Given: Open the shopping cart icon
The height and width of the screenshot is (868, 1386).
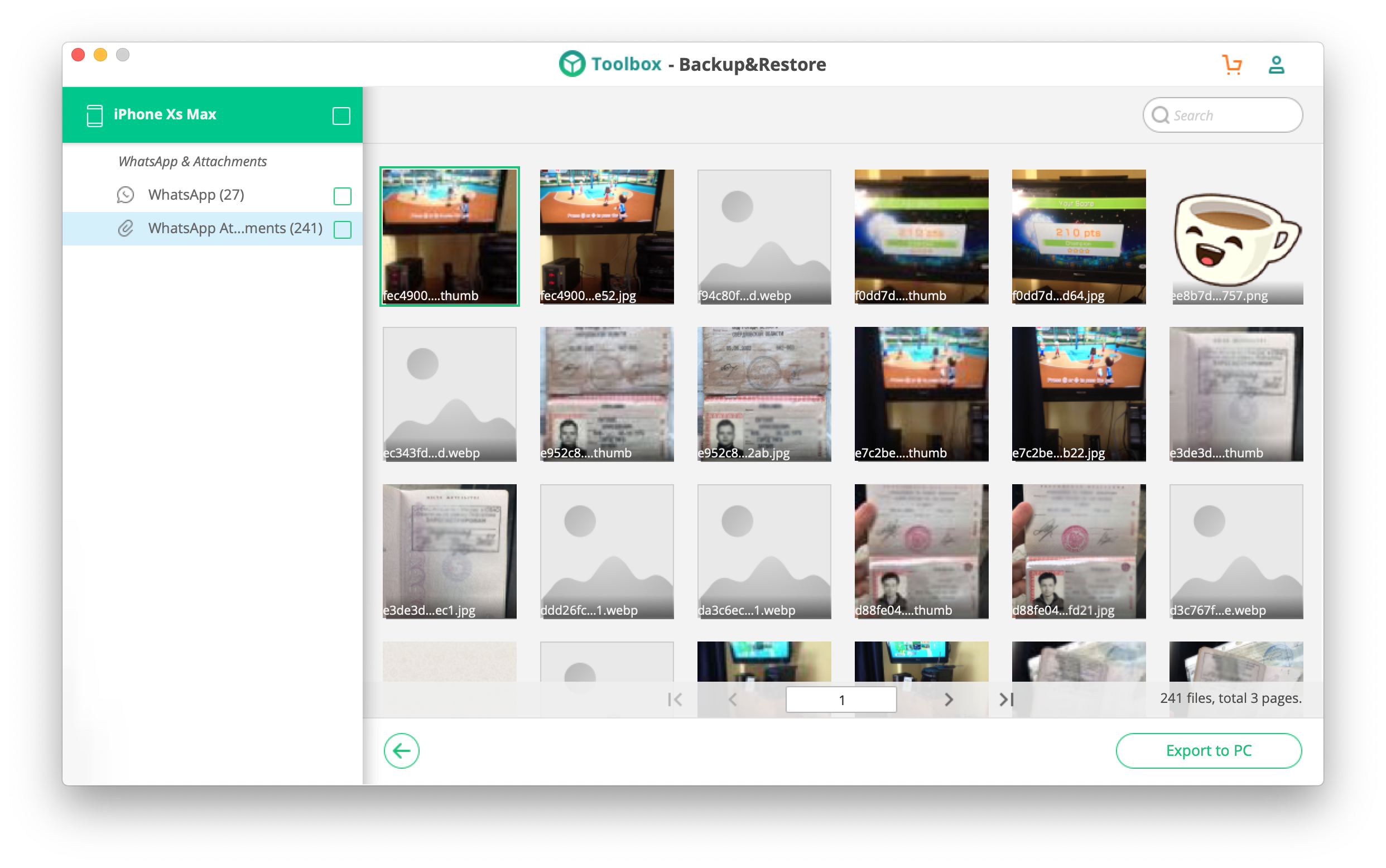Looking at the screenshot, I should (x=1231, y=65).
